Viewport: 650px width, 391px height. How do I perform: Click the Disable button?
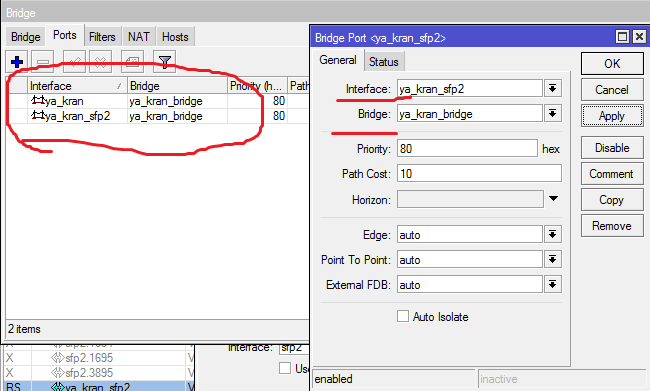612,148
